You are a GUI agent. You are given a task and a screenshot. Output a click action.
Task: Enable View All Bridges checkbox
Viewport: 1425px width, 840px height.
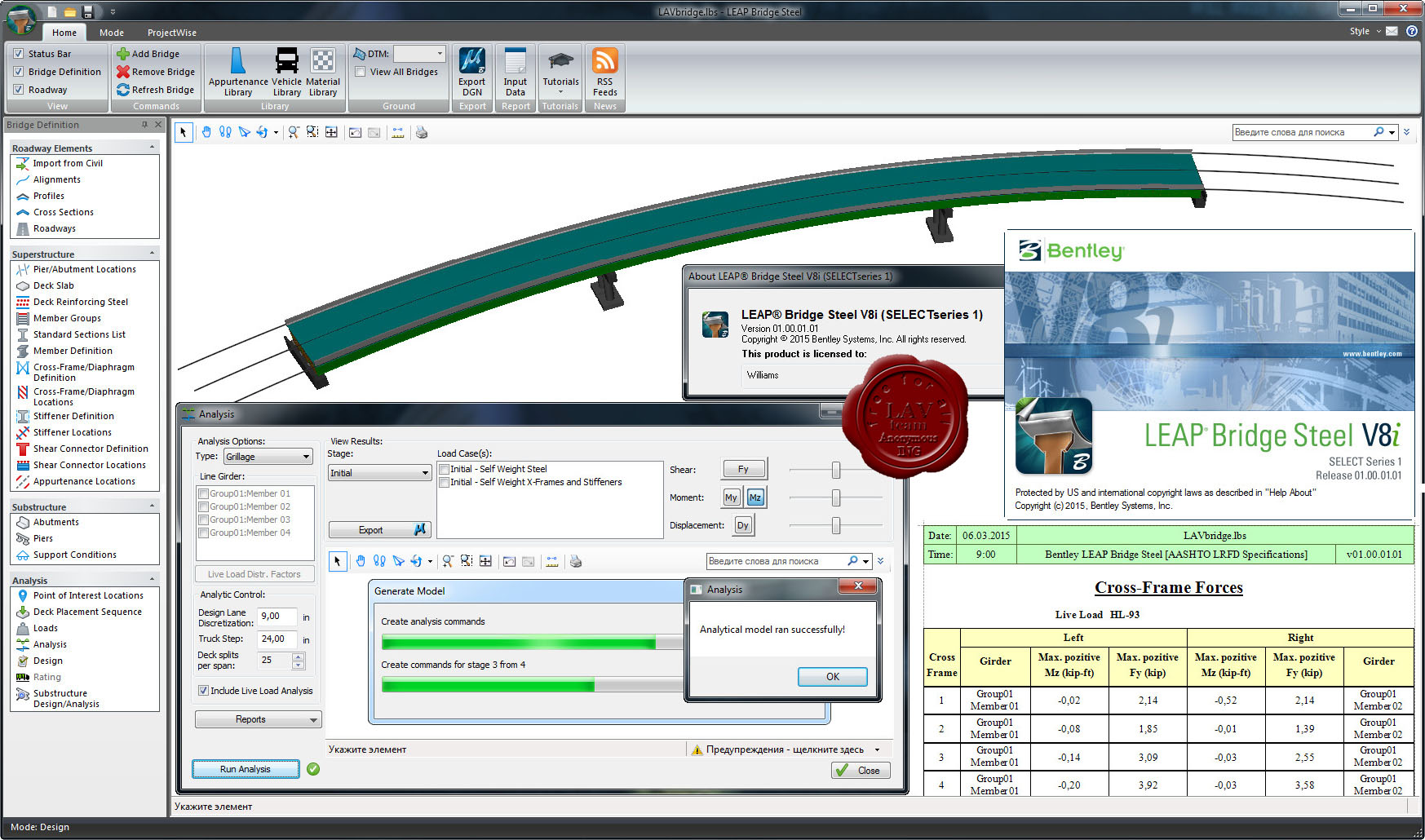360,72
